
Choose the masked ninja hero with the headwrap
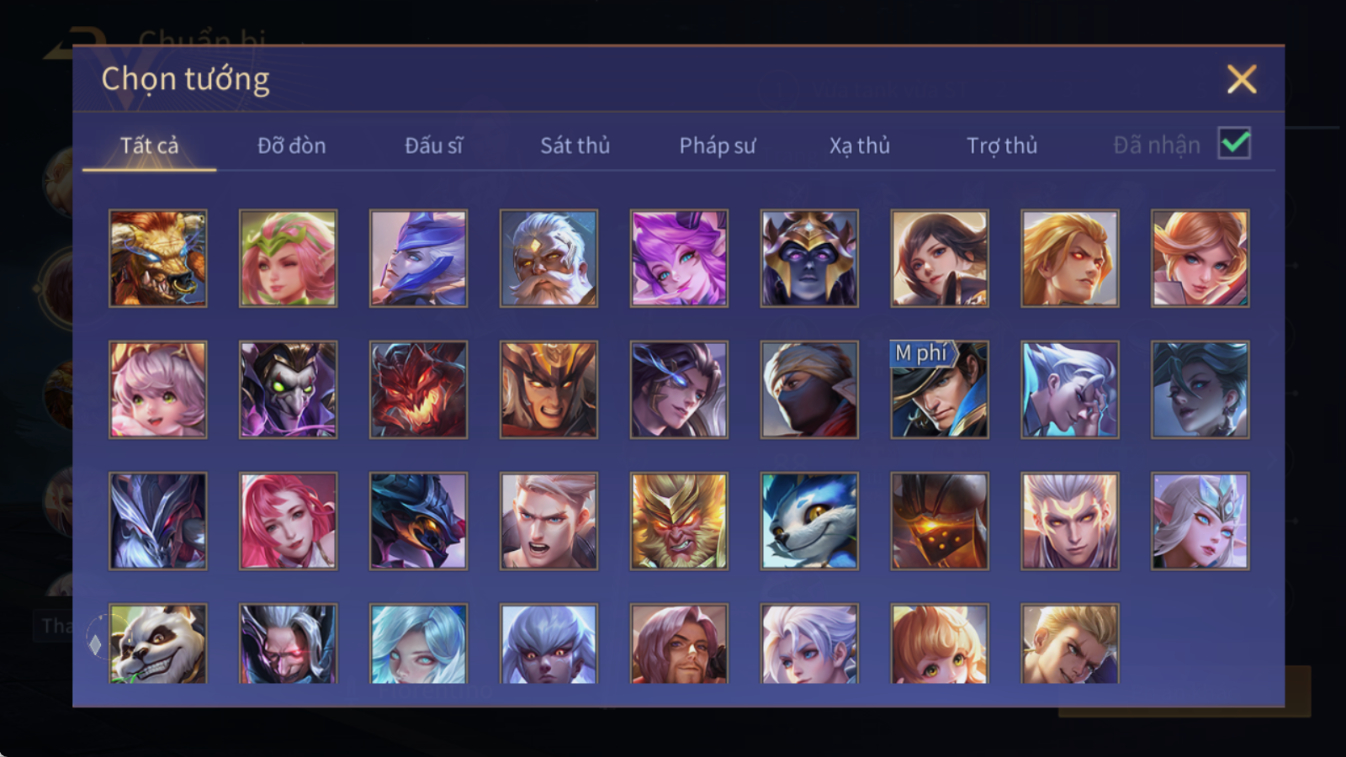click(x=809, y=390)
